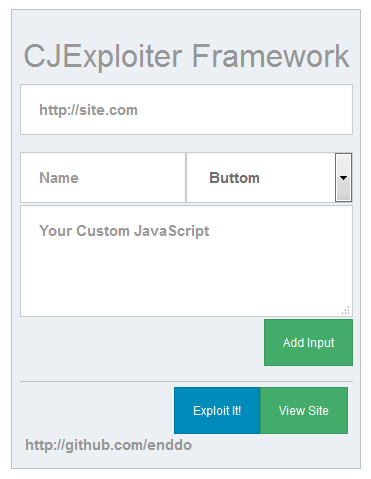The height and width of the screenshot is (479, 371).
Task: Add another input row with green button
Action: click(308, 343)
